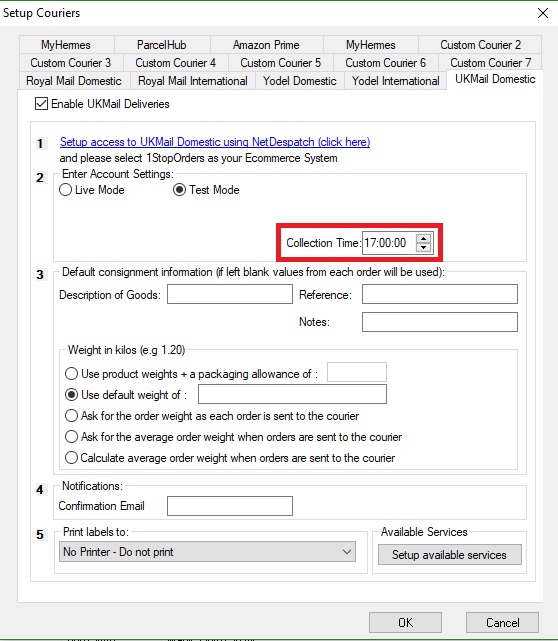This screenshot has width=558, height=641.
Task: Select Test Mode radio button
Action: (x=179, y=190)
